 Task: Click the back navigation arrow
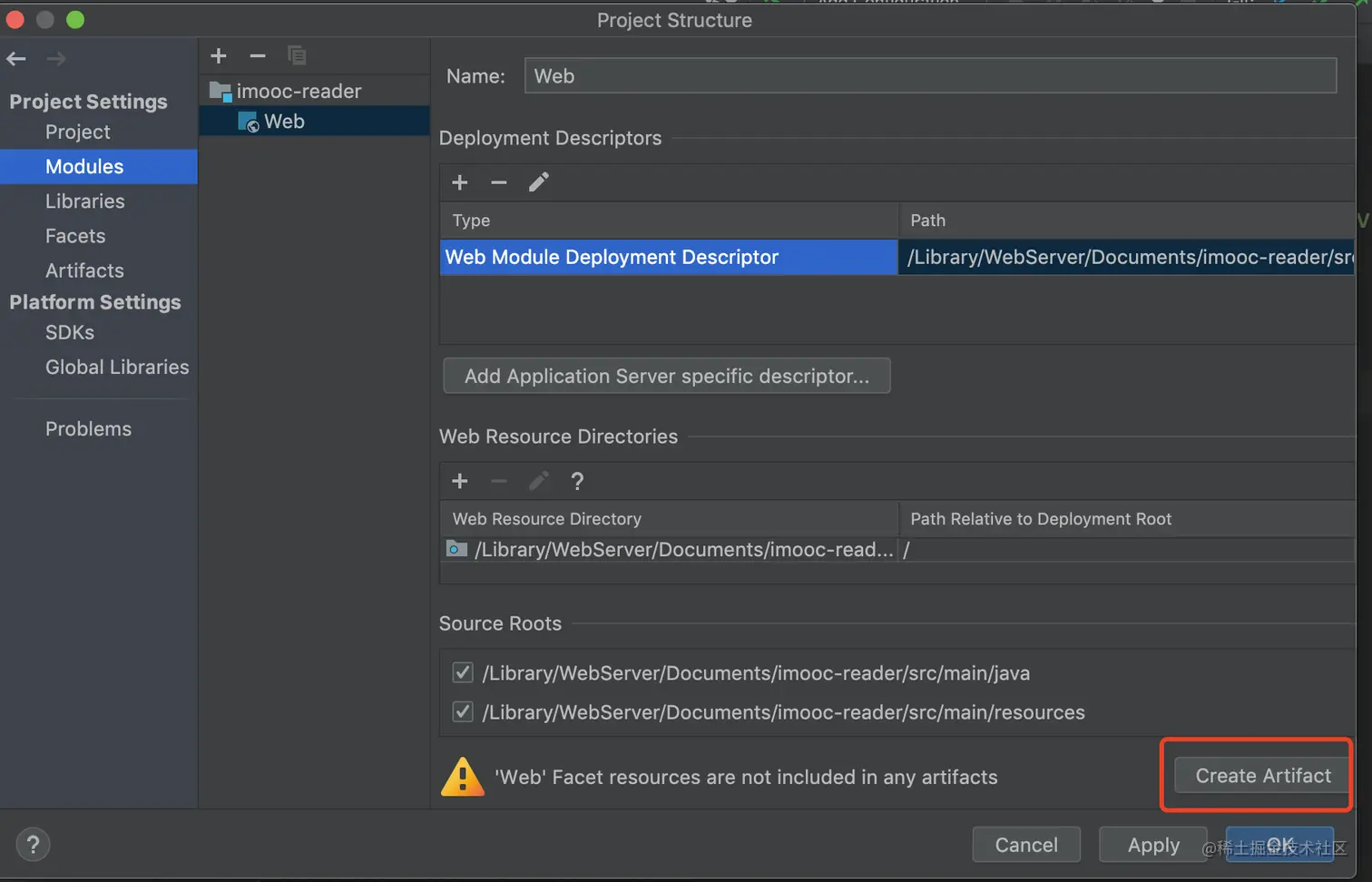pyautogui.click(x=16, y=59)
